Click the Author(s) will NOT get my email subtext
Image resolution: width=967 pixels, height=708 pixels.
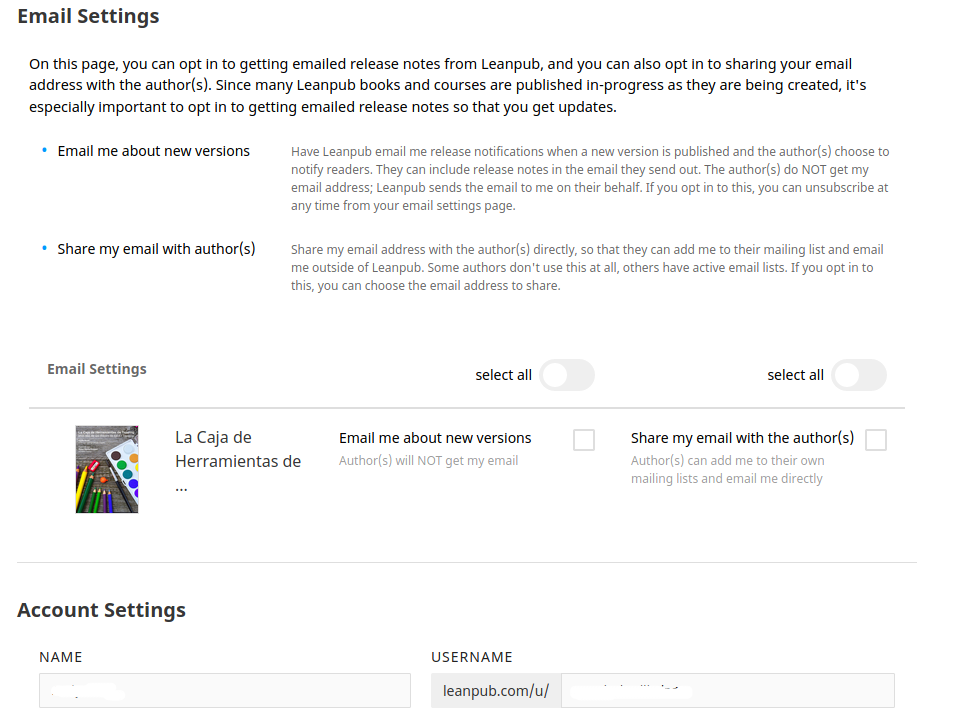[428, 461]
